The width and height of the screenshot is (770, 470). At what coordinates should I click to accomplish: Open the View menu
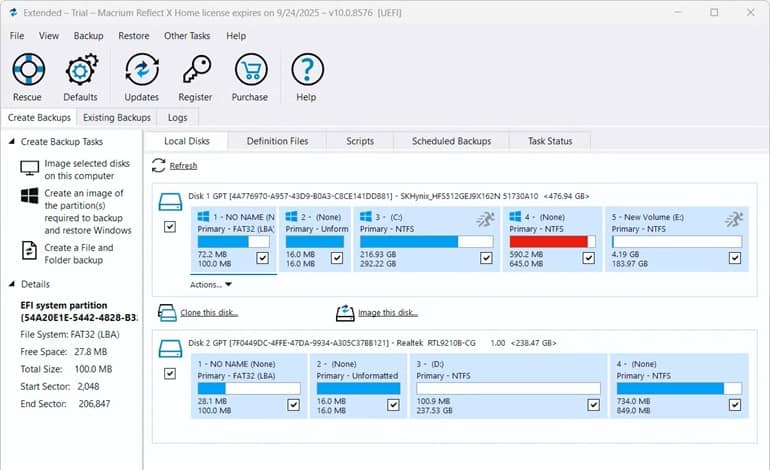(x=49, y=36)
